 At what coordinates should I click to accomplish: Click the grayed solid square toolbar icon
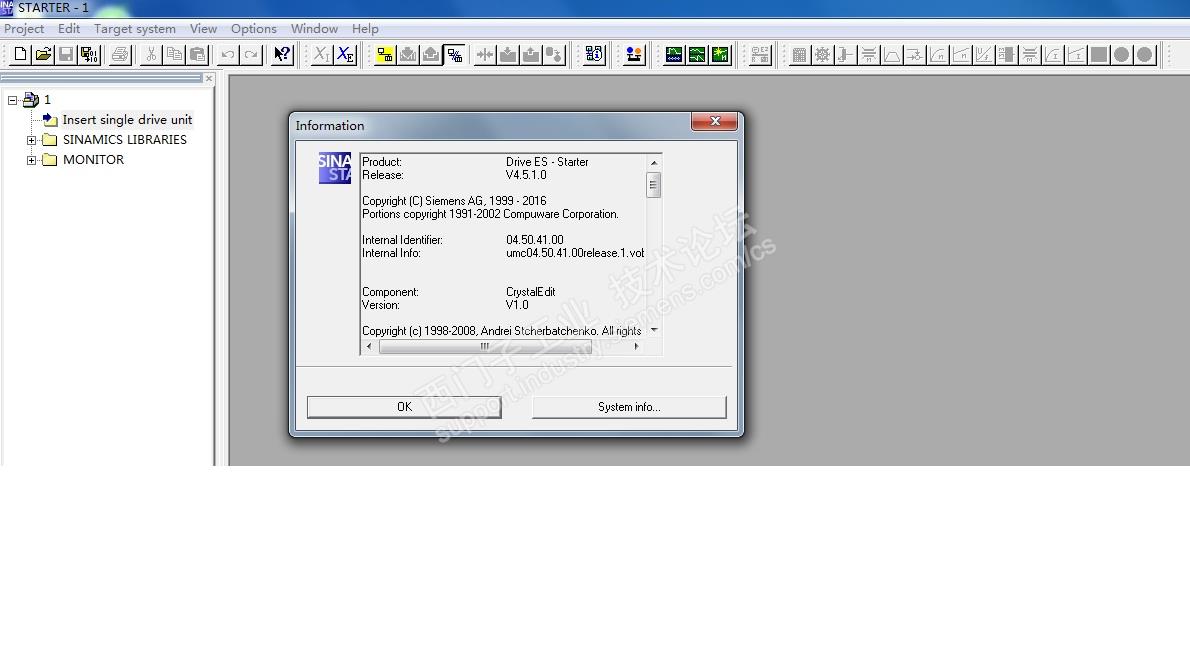pos(1098,55)
